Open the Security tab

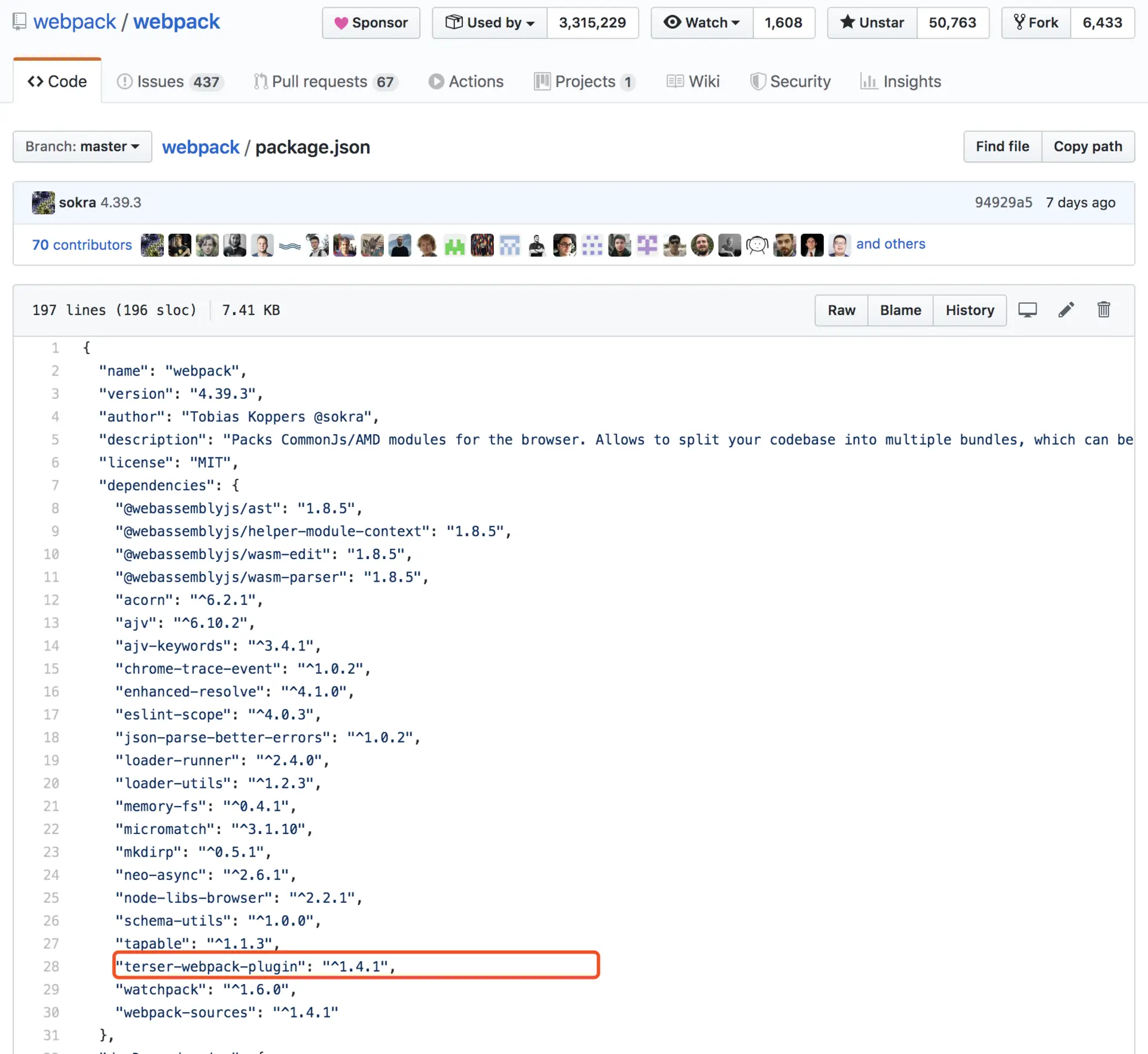pyautogui.click(x=790, y=81)
